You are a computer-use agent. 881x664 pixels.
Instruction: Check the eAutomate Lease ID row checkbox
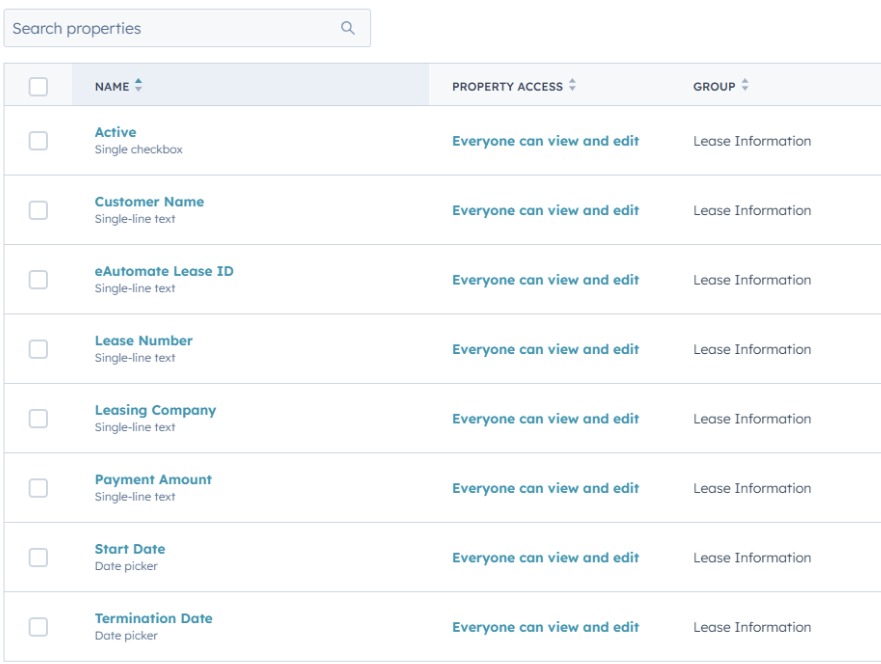[38, 279]
